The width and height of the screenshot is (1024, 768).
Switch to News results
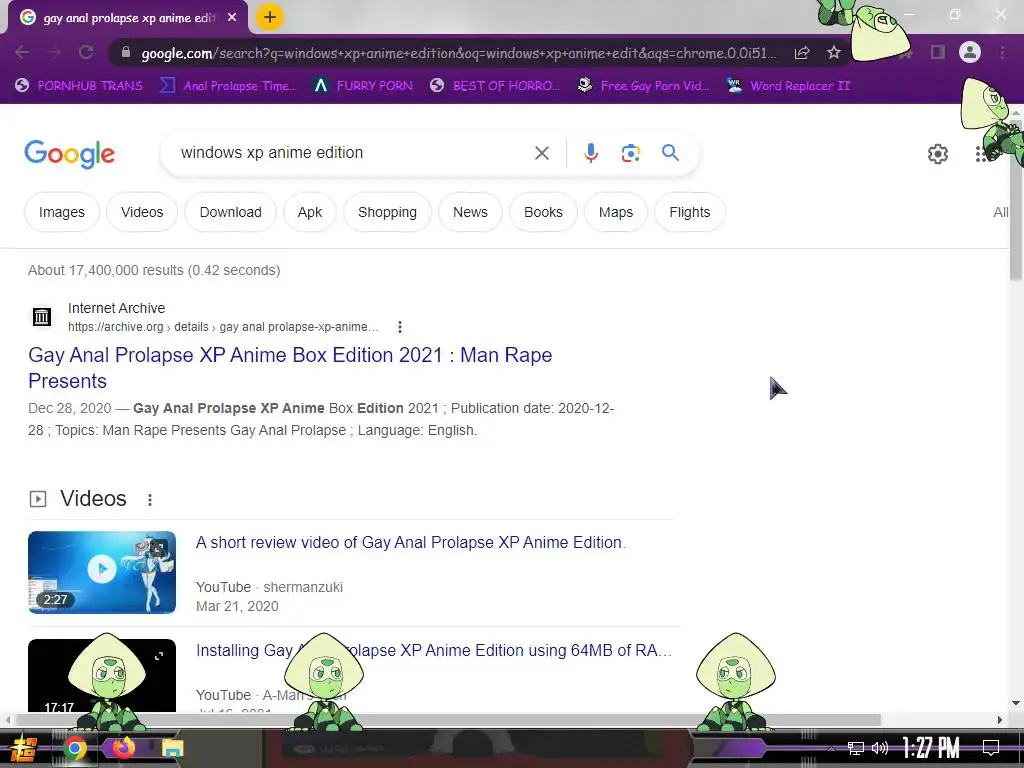470,212
